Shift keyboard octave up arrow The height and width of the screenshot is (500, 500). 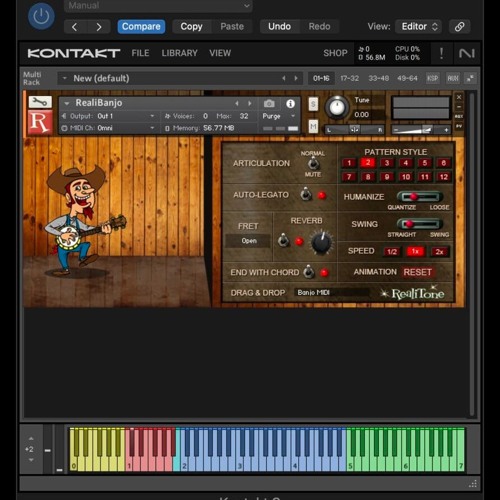pos(31,439)
